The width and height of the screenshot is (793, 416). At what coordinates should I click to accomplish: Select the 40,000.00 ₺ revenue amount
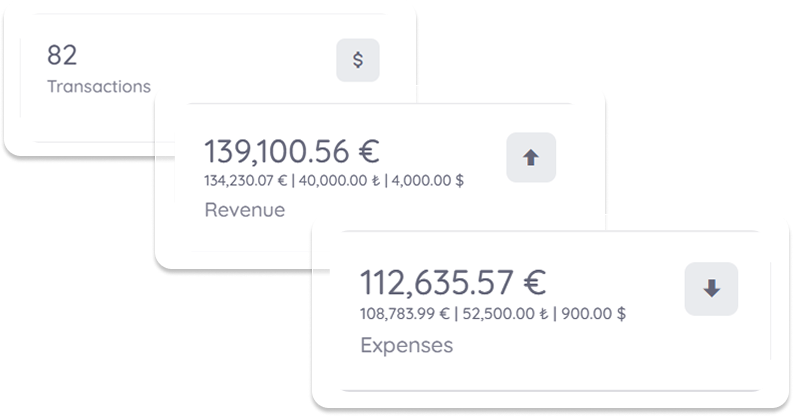[337, 181]
